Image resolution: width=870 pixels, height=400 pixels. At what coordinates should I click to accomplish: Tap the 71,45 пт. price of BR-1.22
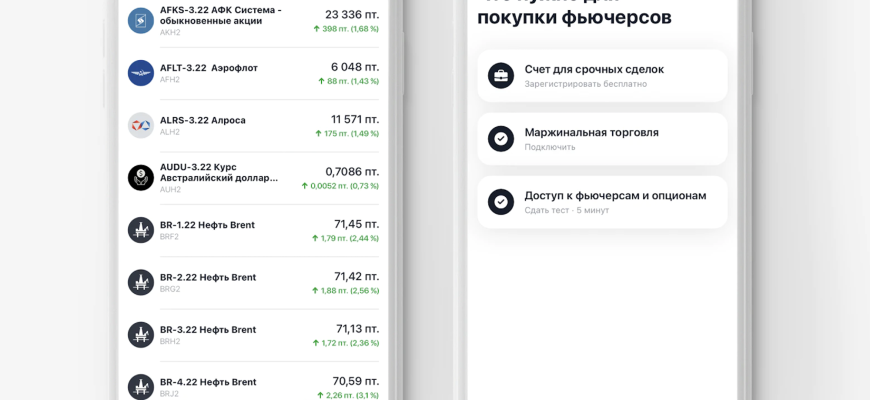[x=356, y=224]
